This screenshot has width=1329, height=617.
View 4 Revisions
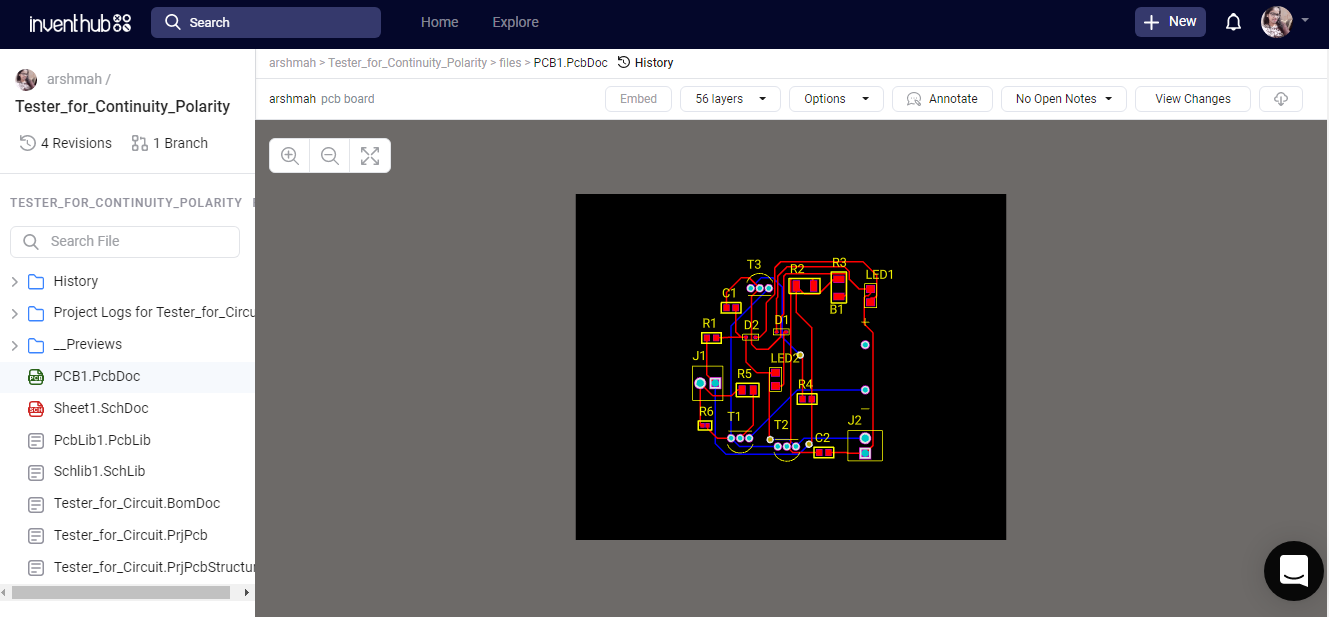coord(66,143)
